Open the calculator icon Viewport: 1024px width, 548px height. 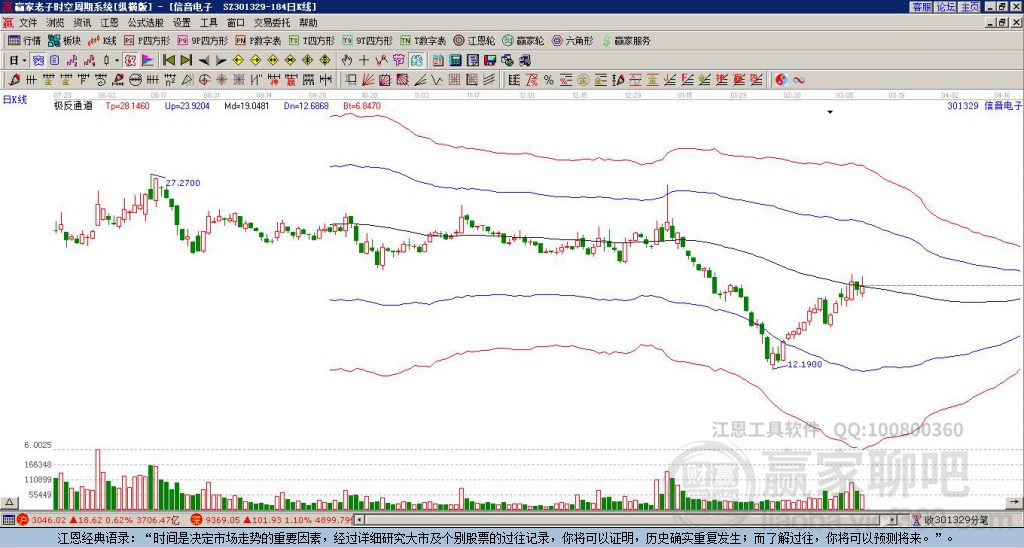[x=455, y=61]
